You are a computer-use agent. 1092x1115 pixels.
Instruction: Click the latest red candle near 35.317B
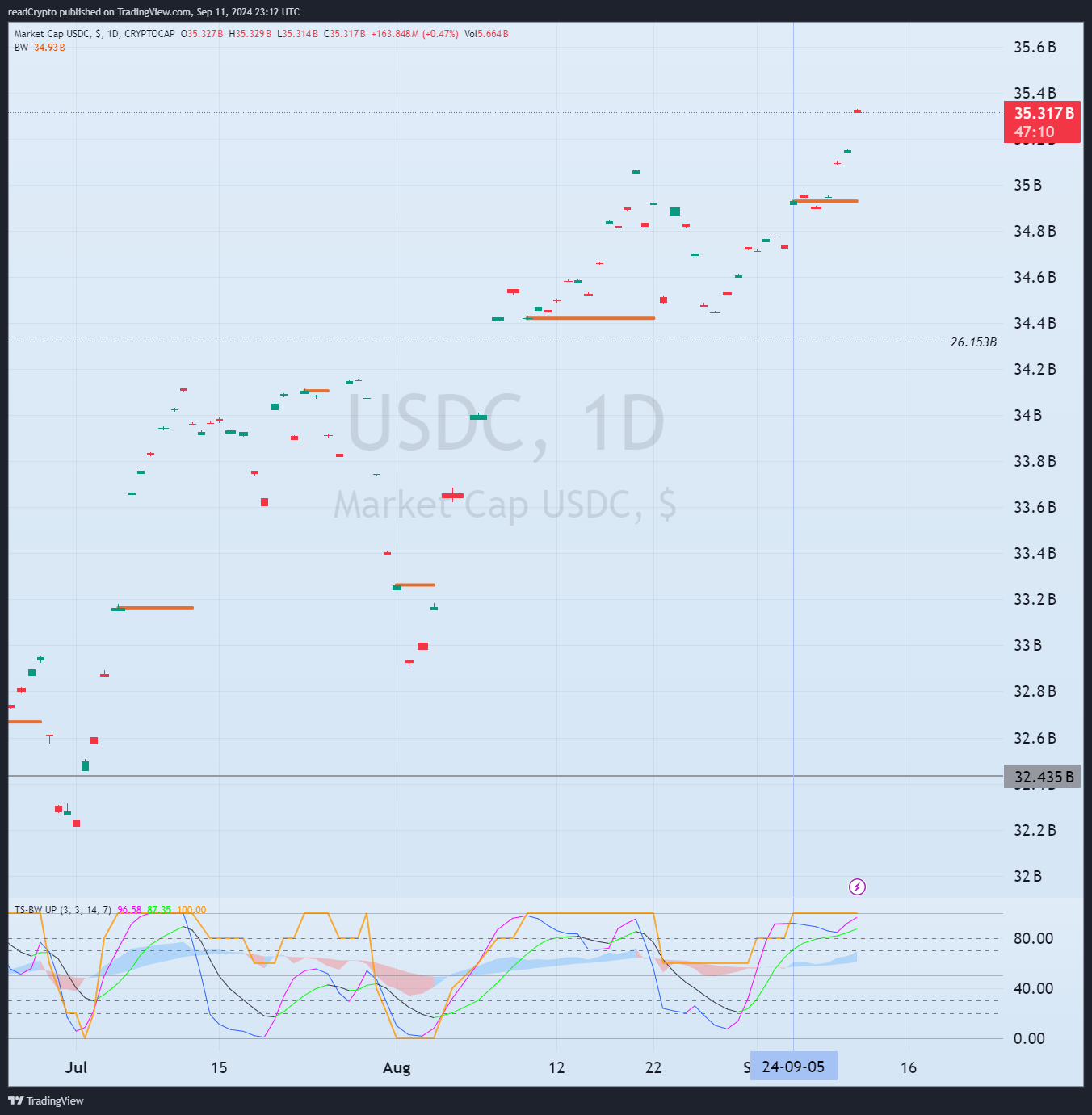point(857,111)
